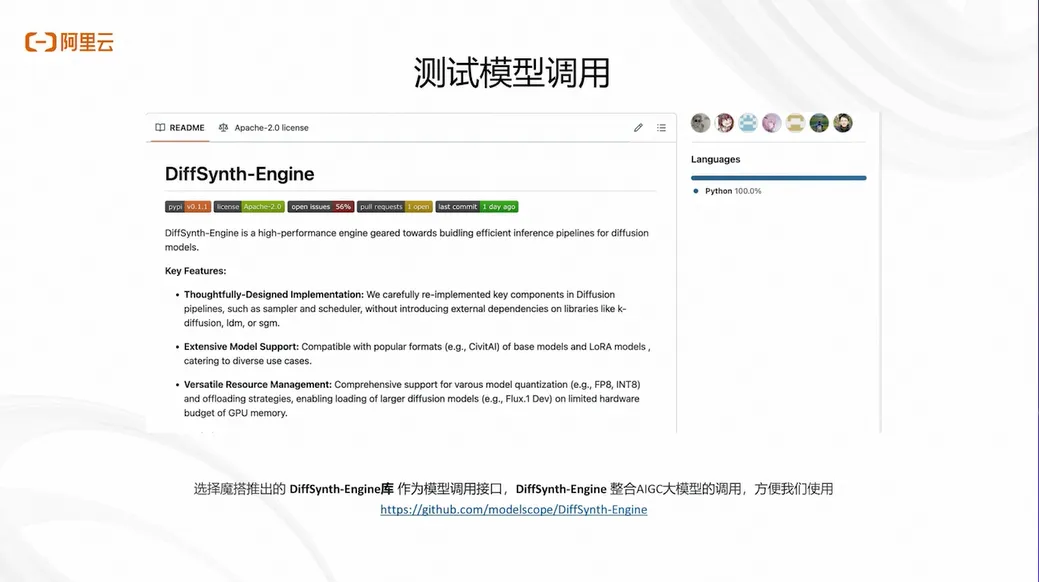Screen dimensions: 1039x582
Task: Click the DiffSynth-Engine heading
Action: pyautogui.click(x=239, y=174)
